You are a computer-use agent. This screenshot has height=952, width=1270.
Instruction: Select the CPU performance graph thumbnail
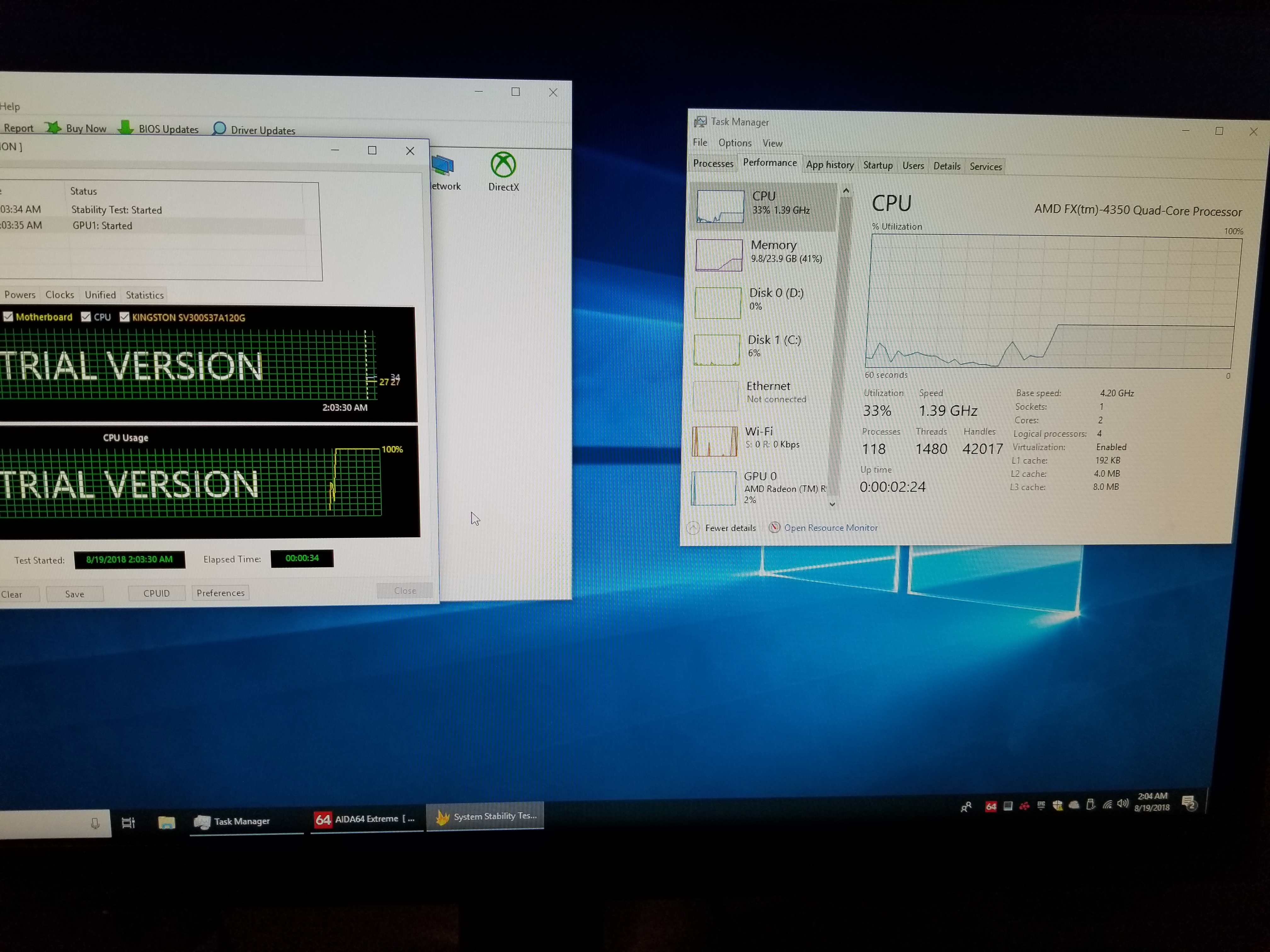click(720, 207)
